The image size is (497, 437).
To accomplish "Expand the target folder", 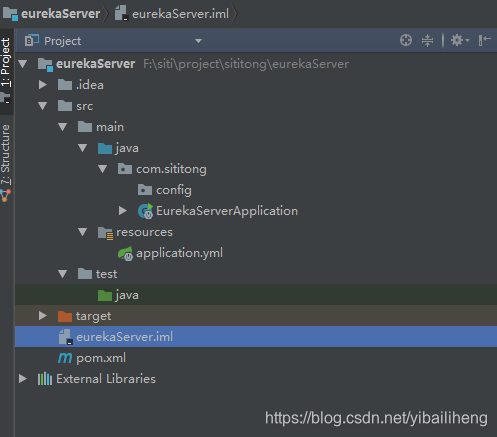I will 42,316.
